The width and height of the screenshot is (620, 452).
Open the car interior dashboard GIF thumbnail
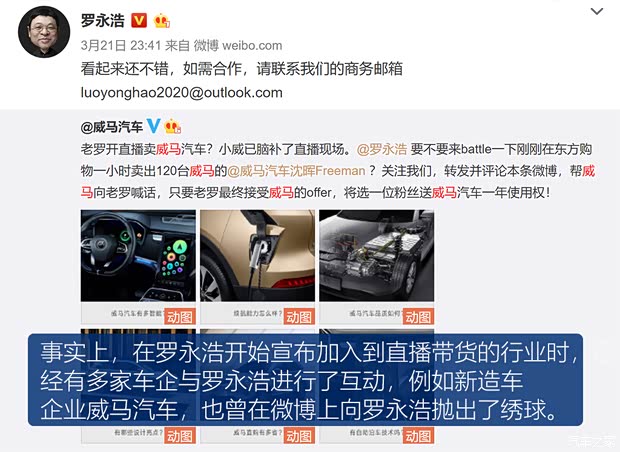(138, 255)
